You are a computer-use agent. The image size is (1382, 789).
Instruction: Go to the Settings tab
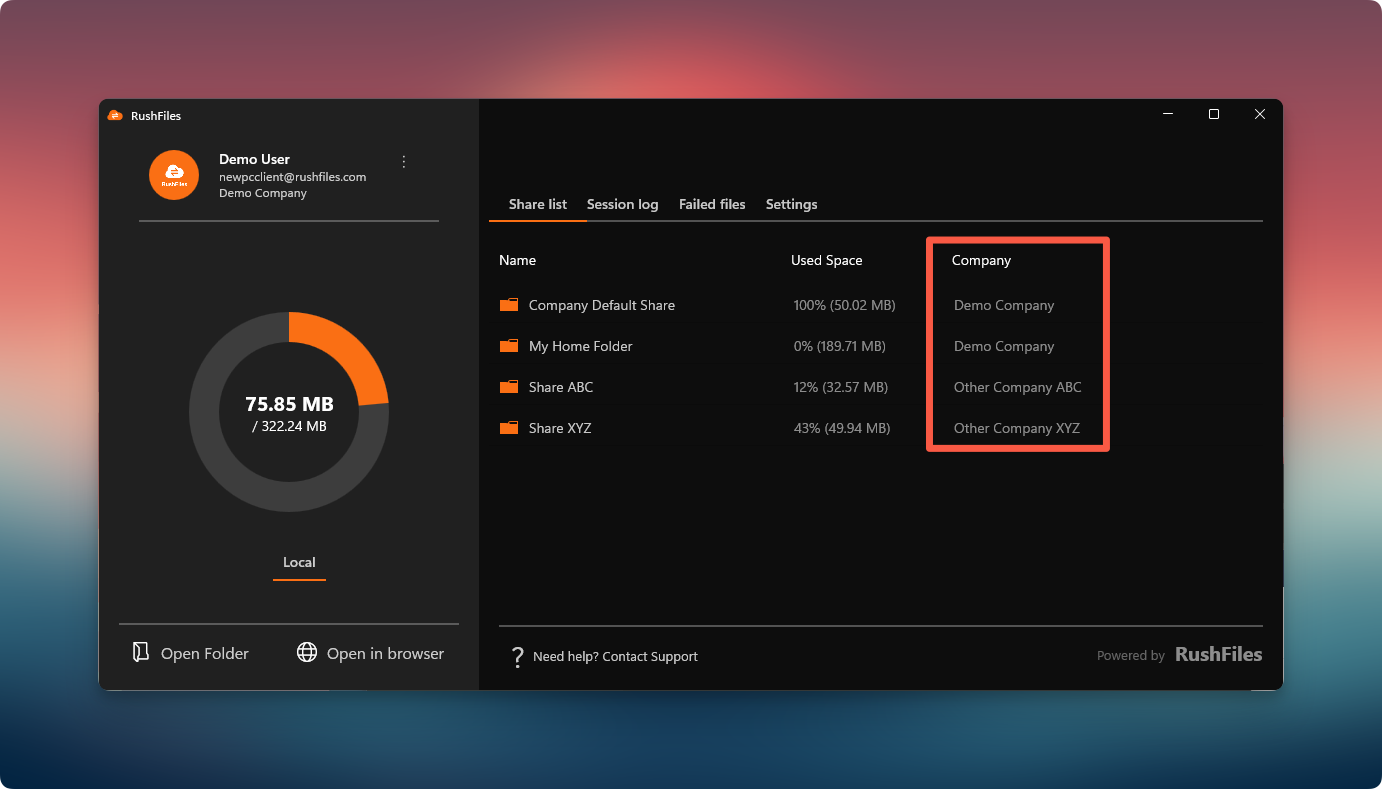(x=792, y=204)
